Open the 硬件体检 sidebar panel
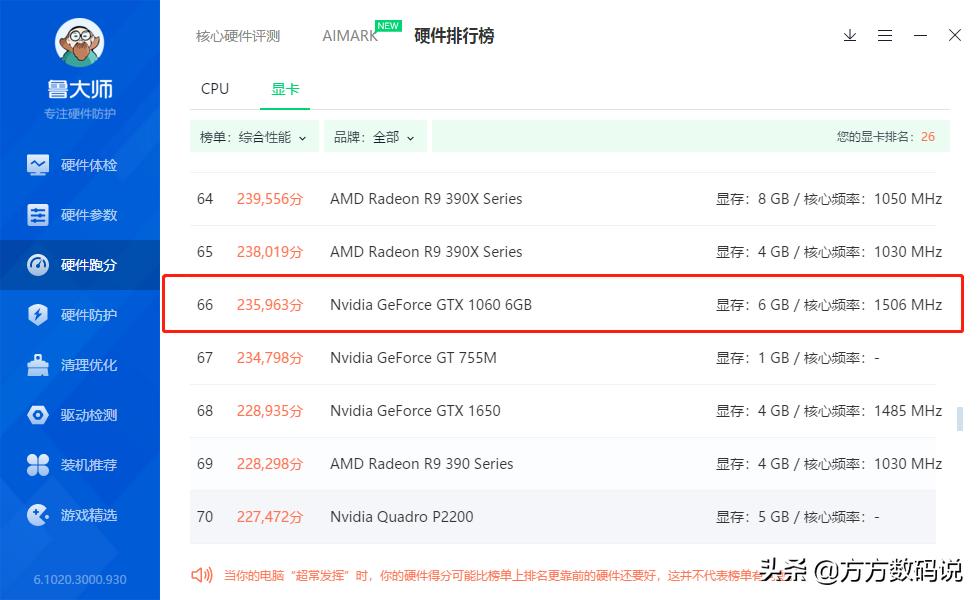 pyautogui.click(x=80, y=164)
